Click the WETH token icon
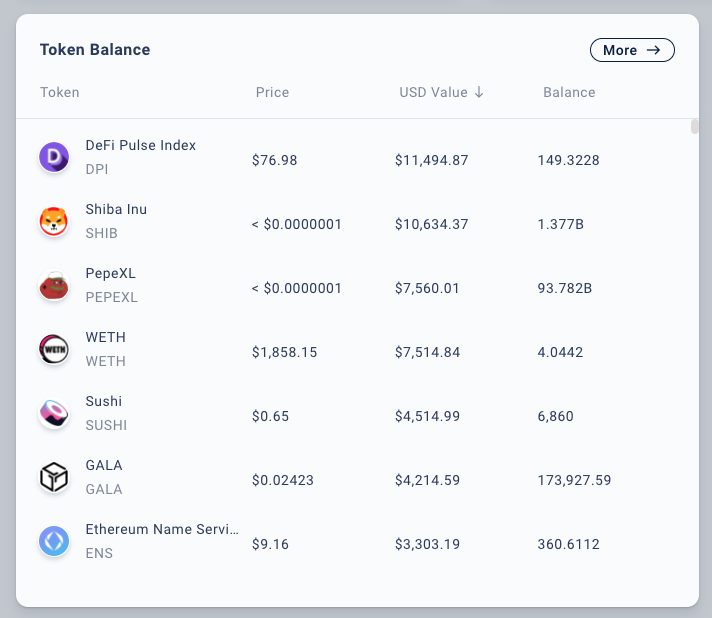This screenshot has height=618, width=712. pos(54,349)
